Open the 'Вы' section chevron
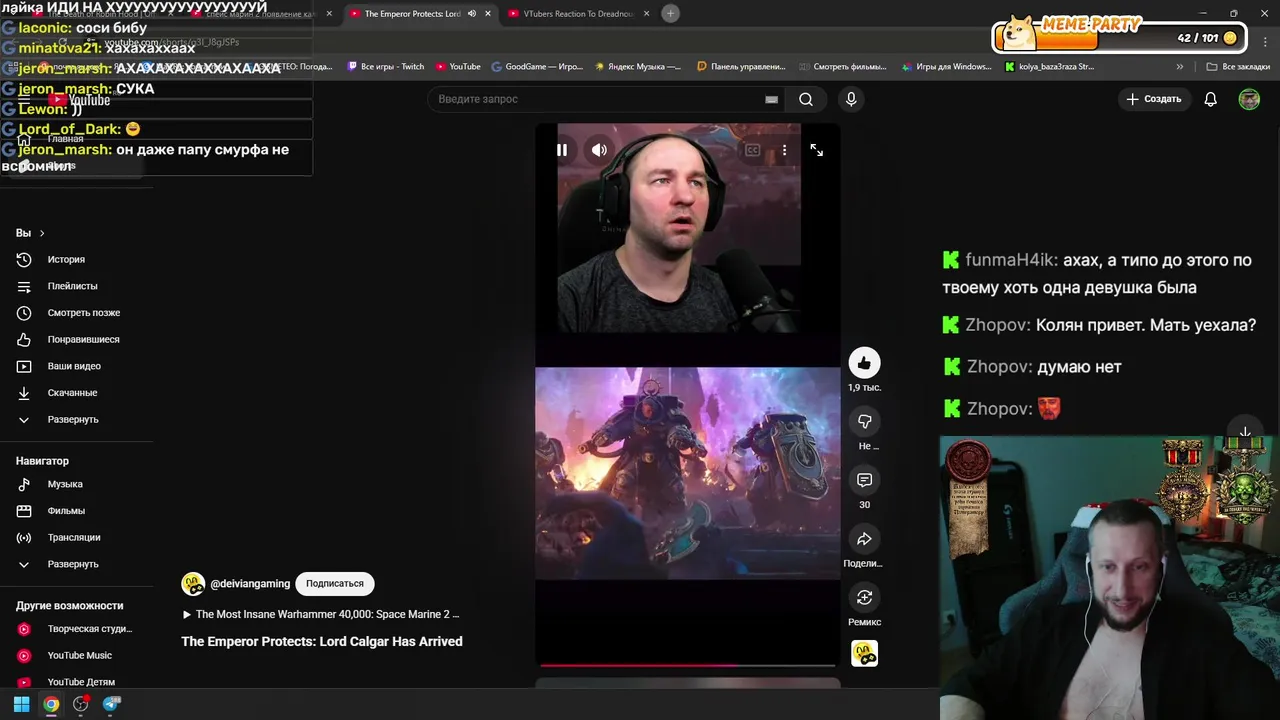Image resolution: width=1280 pixels, height=720 pixels. click(41, 233)
